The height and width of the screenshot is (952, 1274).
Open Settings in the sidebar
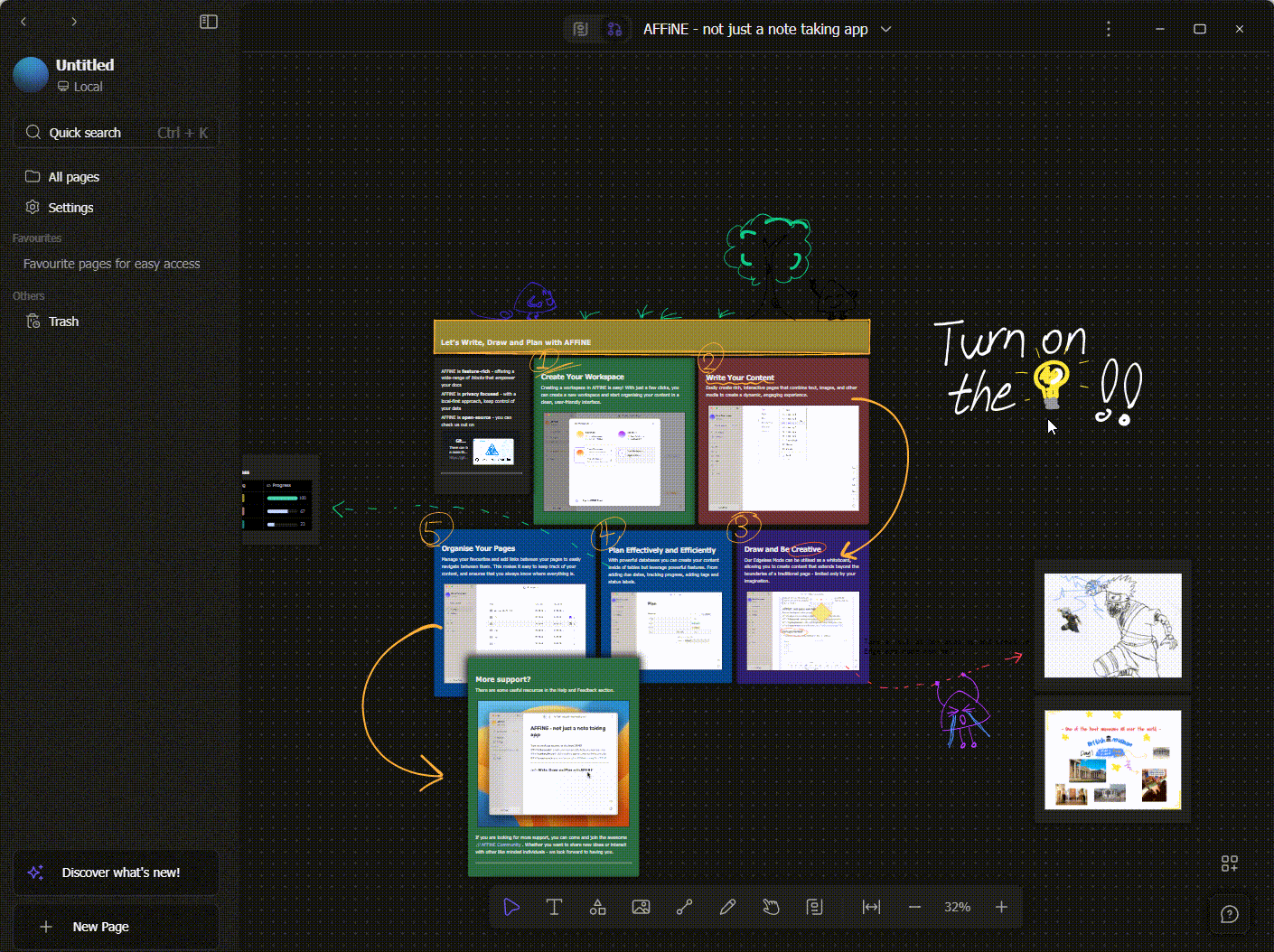point(117,208)
